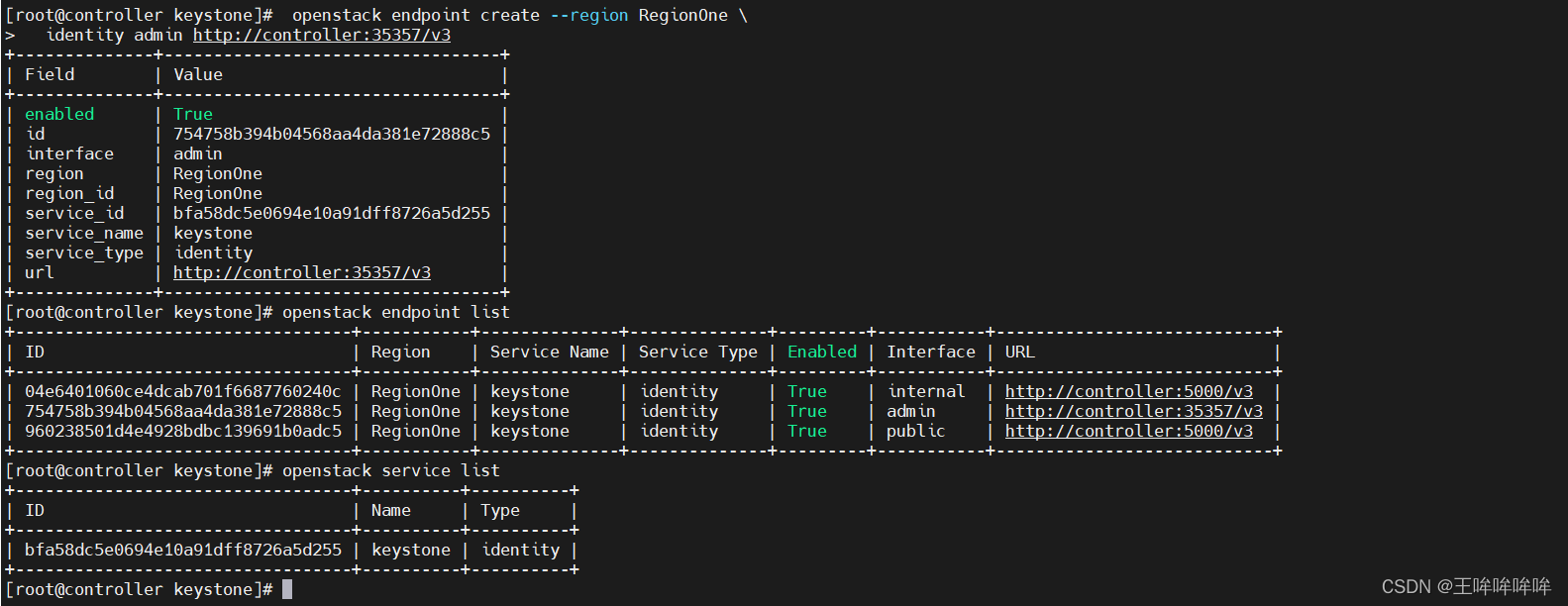Select service ID bfa58dc5e0694e10a91dff8726a5d255 in the service list
Image resolution: width=1568 pixels, height=606 pixels.
click(x=183, y=550)
